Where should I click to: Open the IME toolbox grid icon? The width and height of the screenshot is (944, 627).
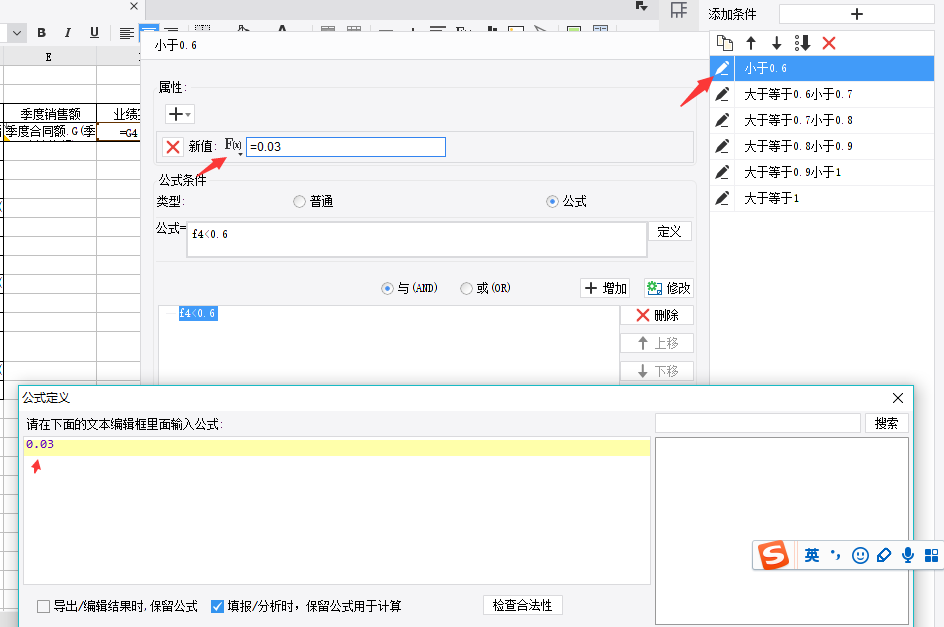(931, 555)
